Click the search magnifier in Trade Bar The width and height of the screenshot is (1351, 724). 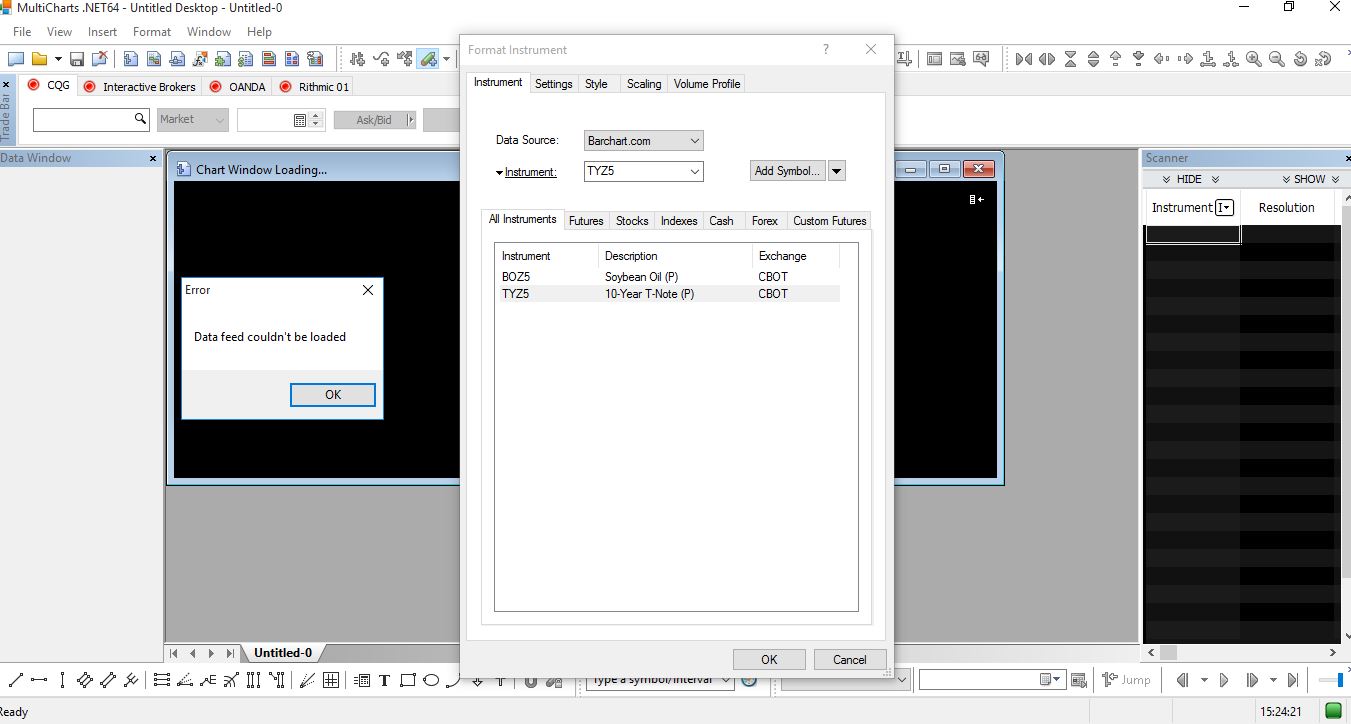[141, 119]
